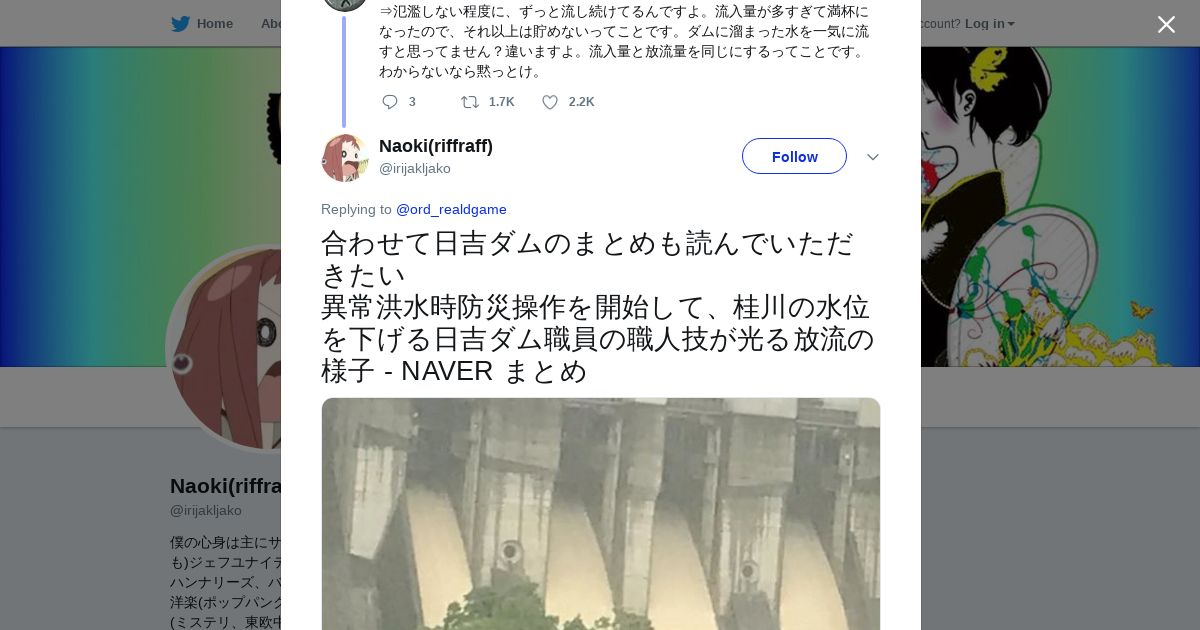Expand tweet options chevron beside Follow

pyautogui.click(x=872, y=157)
